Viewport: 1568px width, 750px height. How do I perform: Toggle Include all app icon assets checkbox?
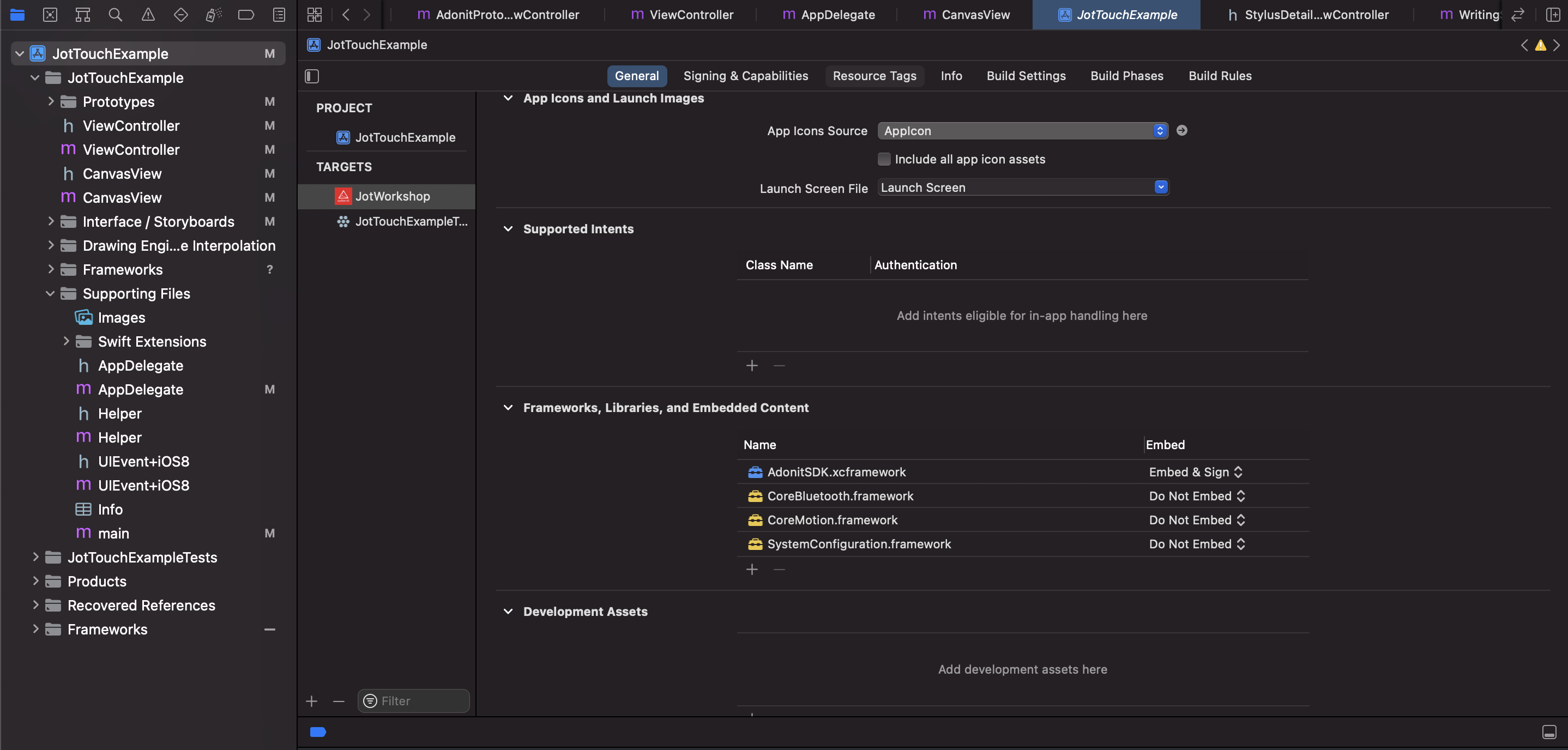click(x=883, y=159)
